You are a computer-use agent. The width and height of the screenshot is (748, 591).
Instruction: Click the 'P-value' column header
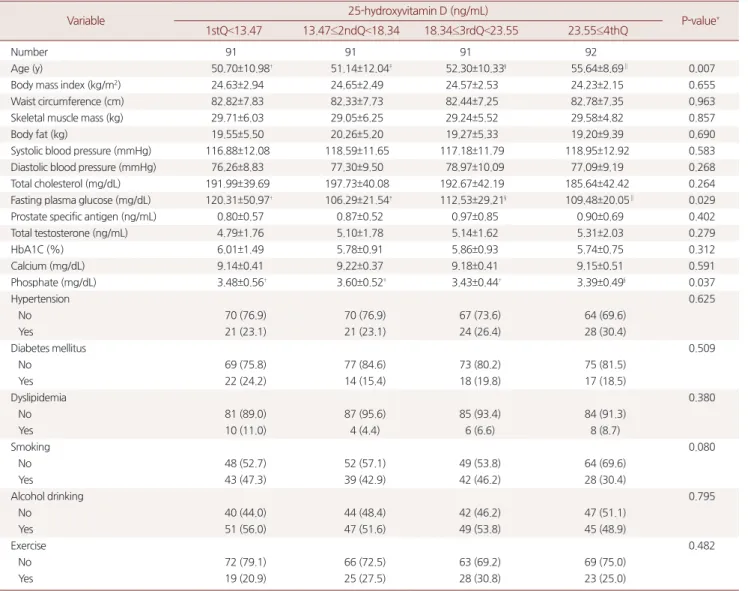700,21
